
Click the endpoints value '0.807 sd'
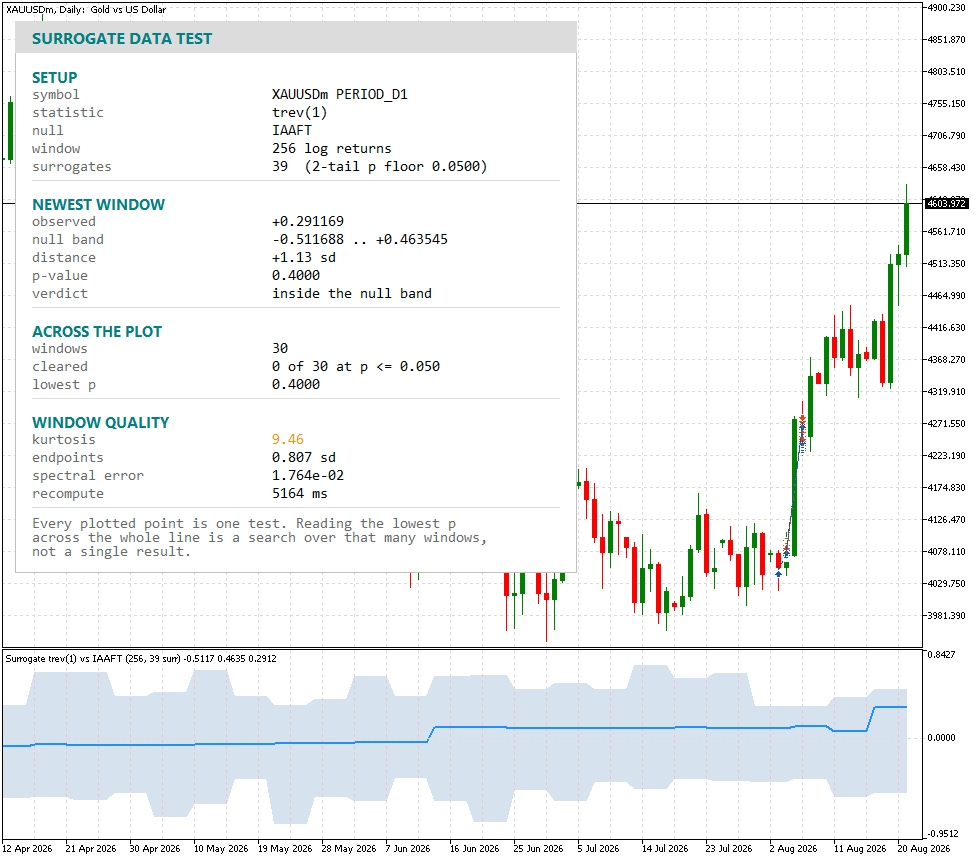(304, 458)
